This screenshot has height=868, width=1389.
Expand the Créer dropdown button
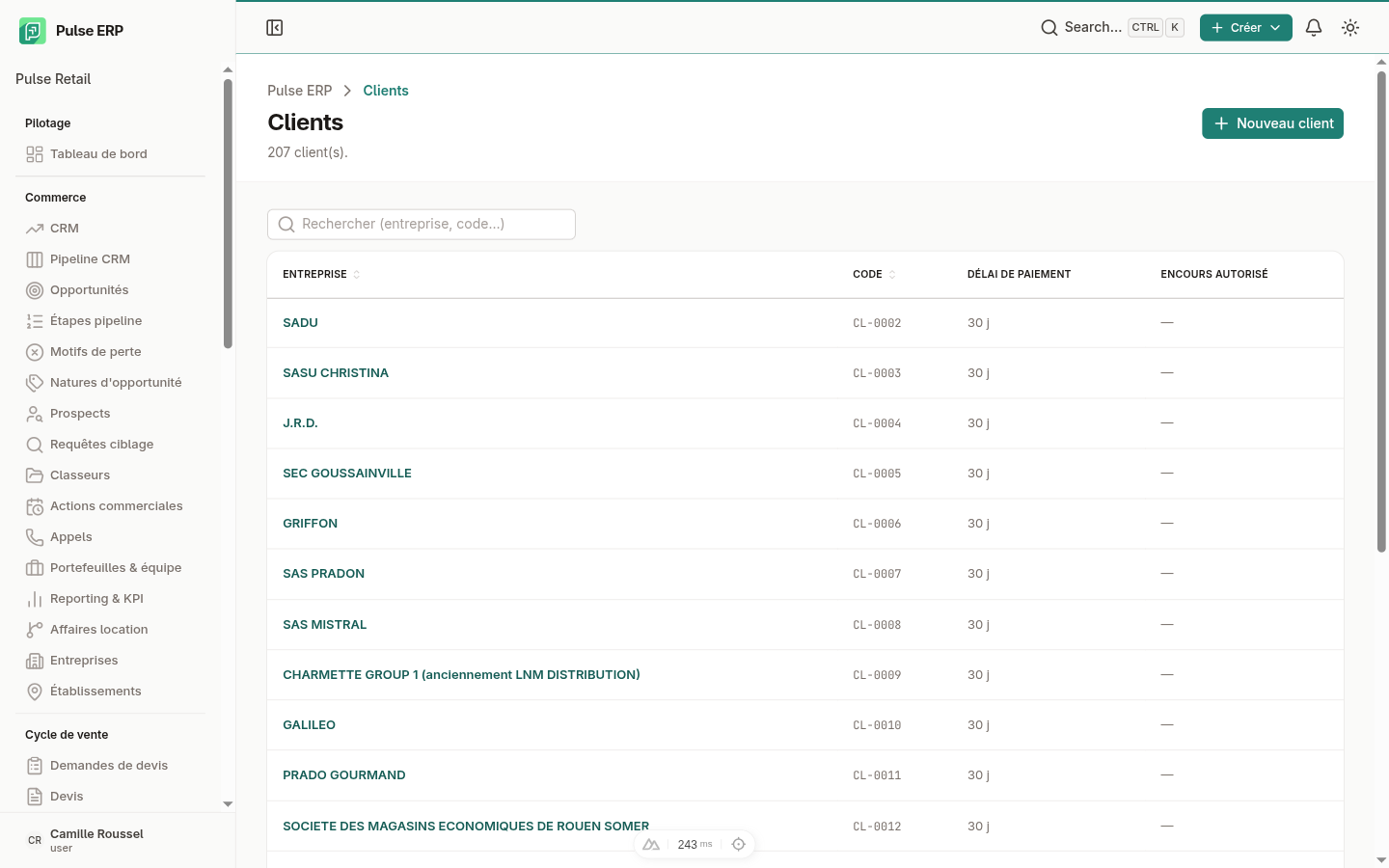coord(1245,28)
